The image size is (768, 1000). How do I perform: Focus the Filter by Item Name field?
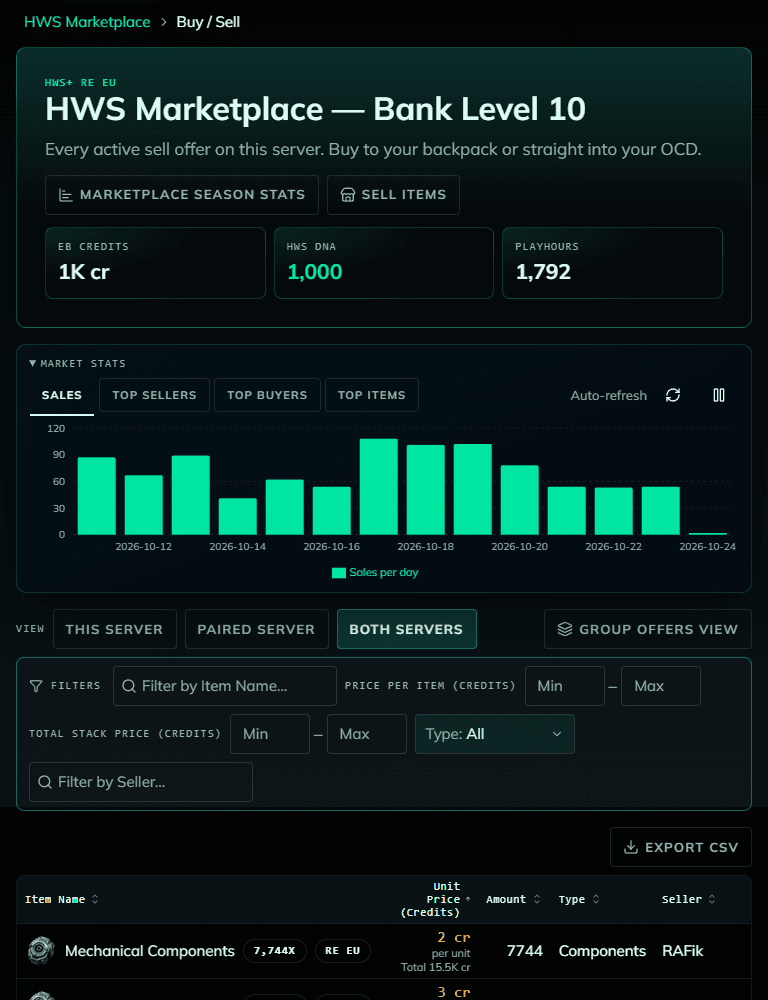tap(225, 686)
